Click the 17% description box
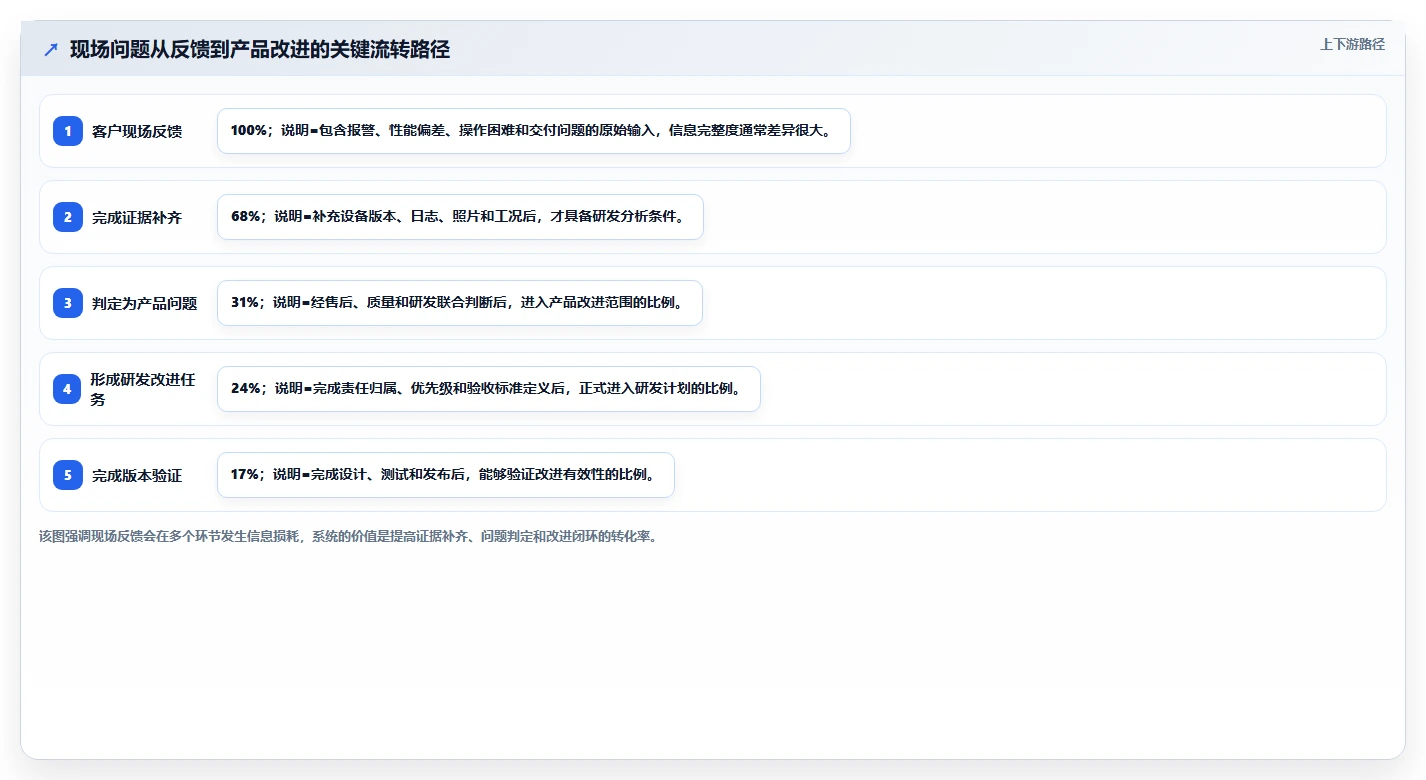1426x780 pixels. (446, 475)
